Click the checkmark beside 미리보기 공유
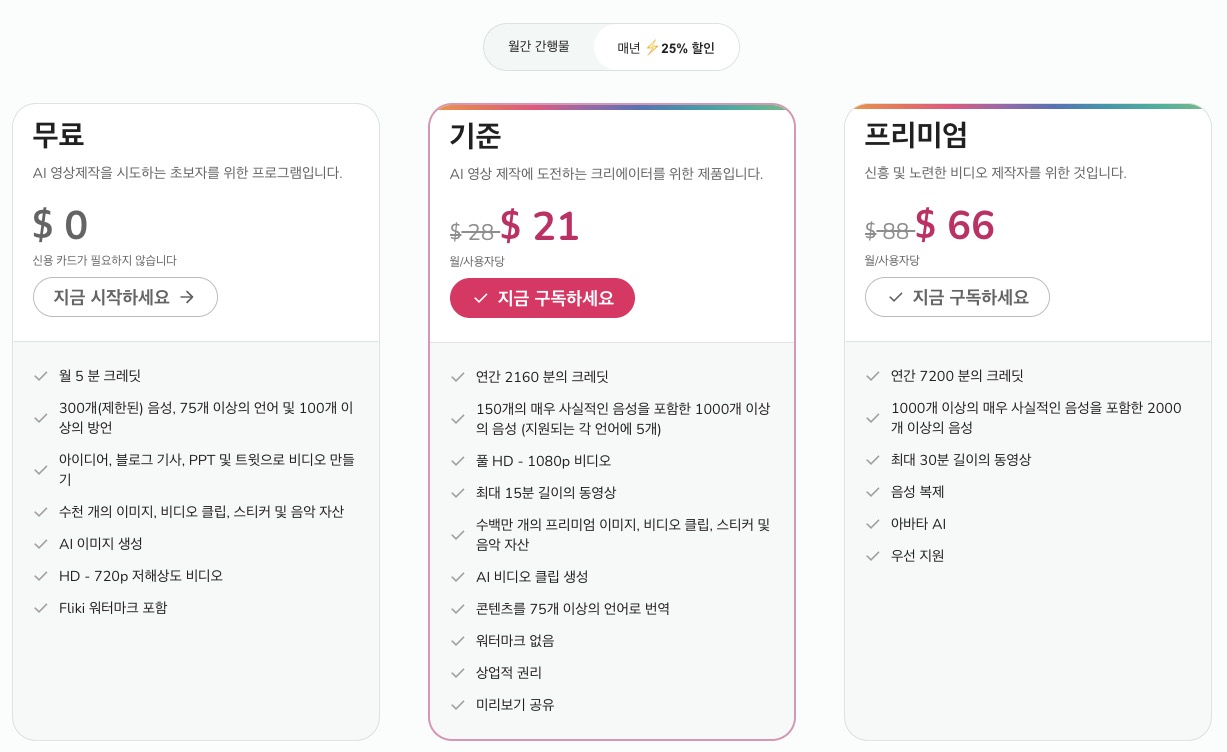Screen dimensions: 1227x752 (x=457, y=705)
